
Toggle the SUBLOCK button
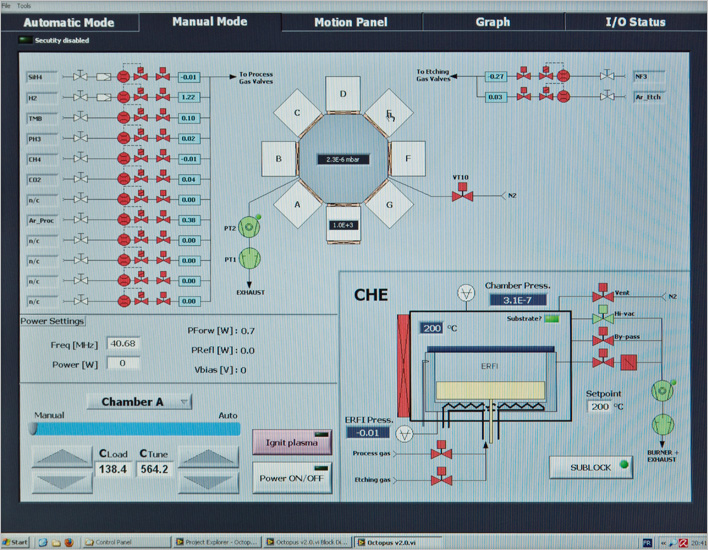pyautogui.click(x=592, y=466)
